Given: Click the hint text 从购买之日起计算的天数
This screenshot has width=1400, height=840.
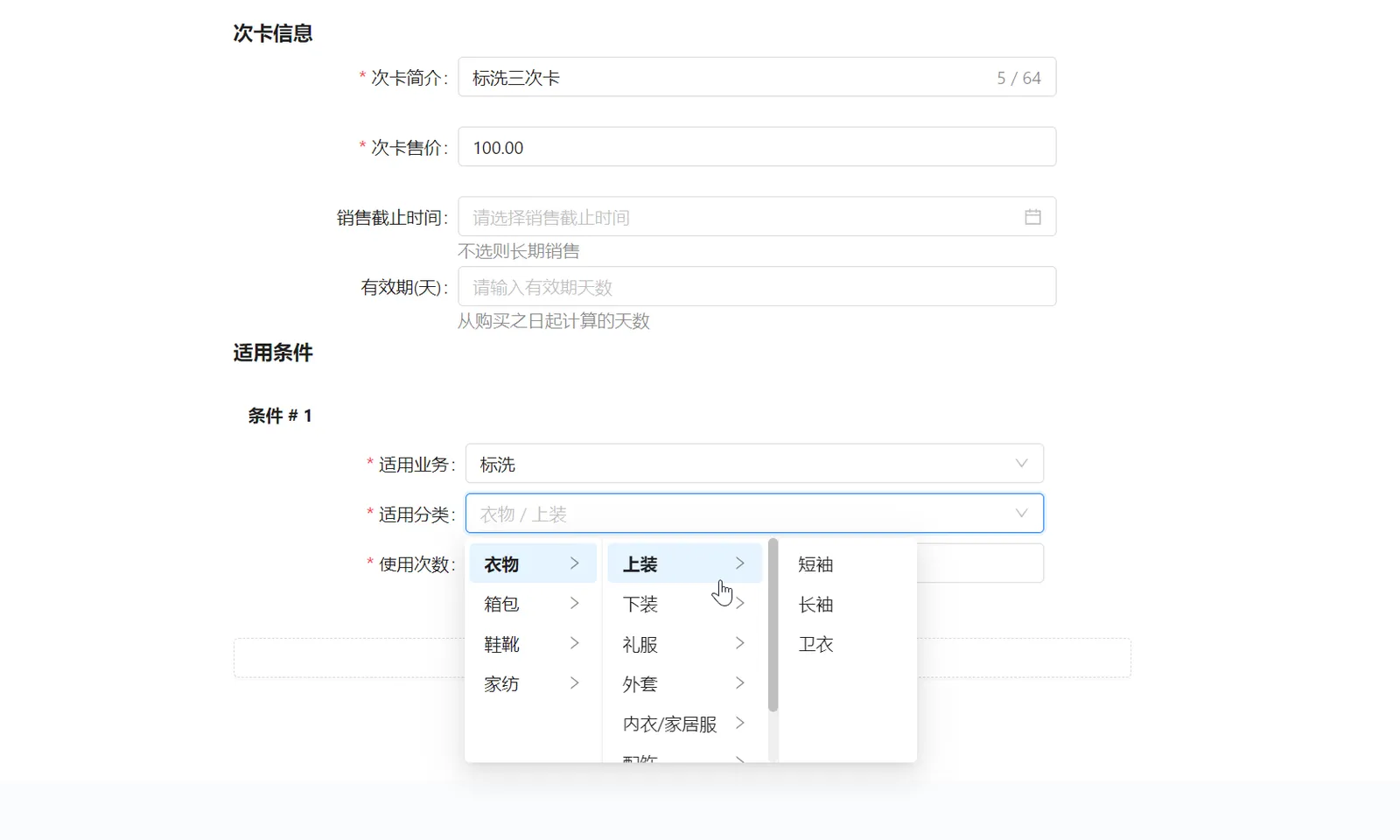Looking at the screenshot, I should point(554,321).
